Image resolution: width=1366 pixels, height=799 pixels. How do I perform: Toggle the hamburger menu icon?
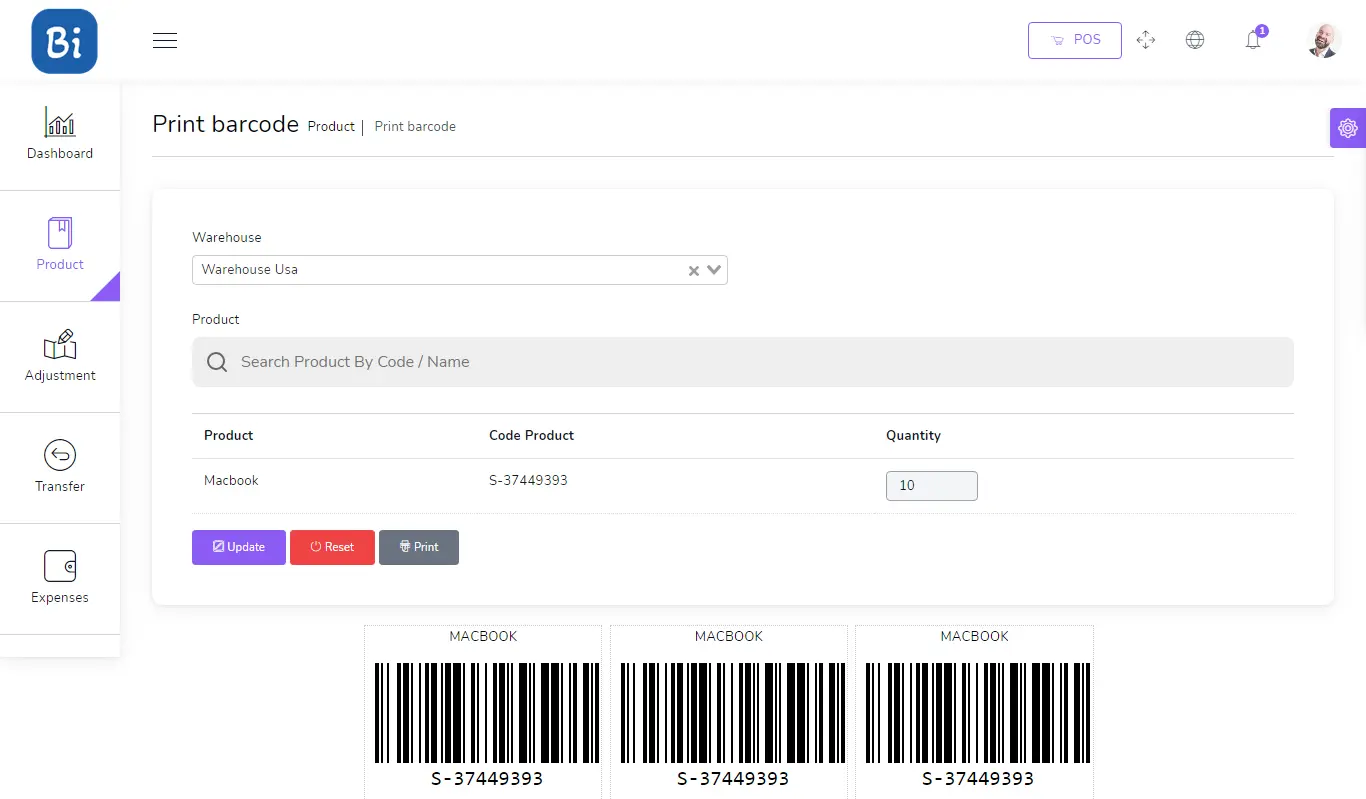[x=165, y=41]
